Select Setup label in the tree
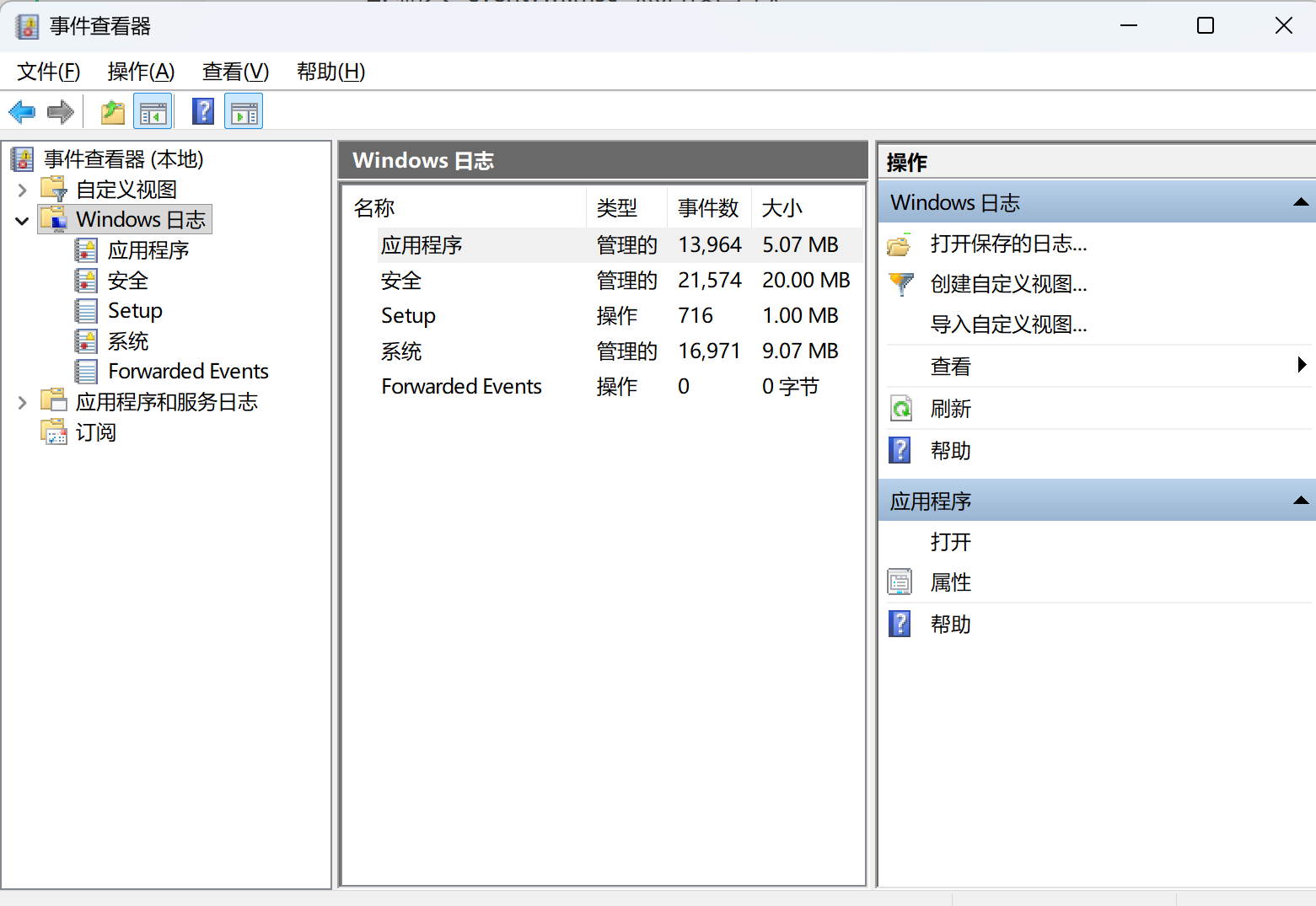Screen dimensions: 1316x906 pos(135,311)
